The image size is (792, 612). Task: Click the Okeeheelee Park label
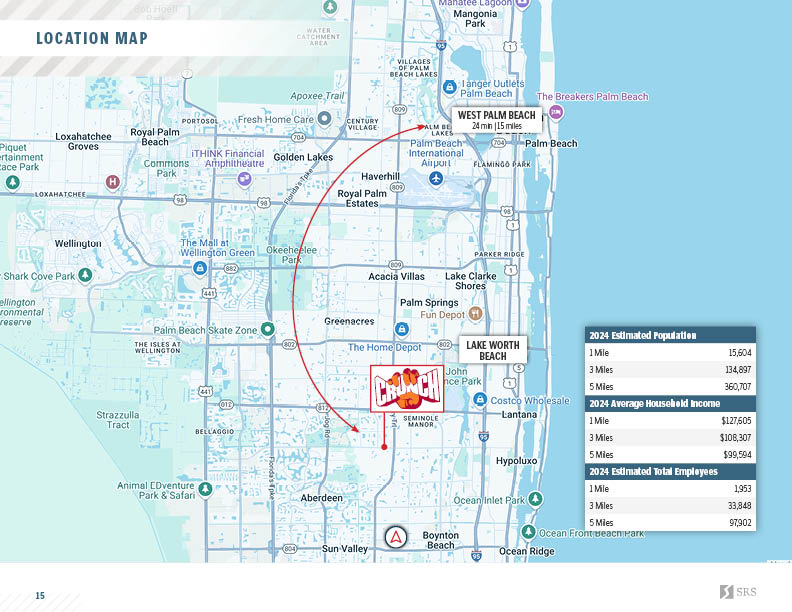(x=291, y=254)
